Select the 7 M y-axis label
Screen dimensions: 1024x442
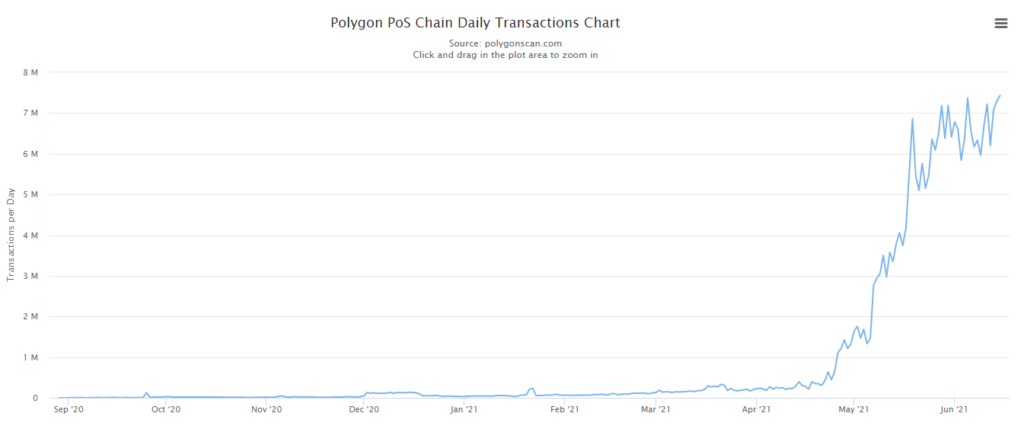(30, 114)
